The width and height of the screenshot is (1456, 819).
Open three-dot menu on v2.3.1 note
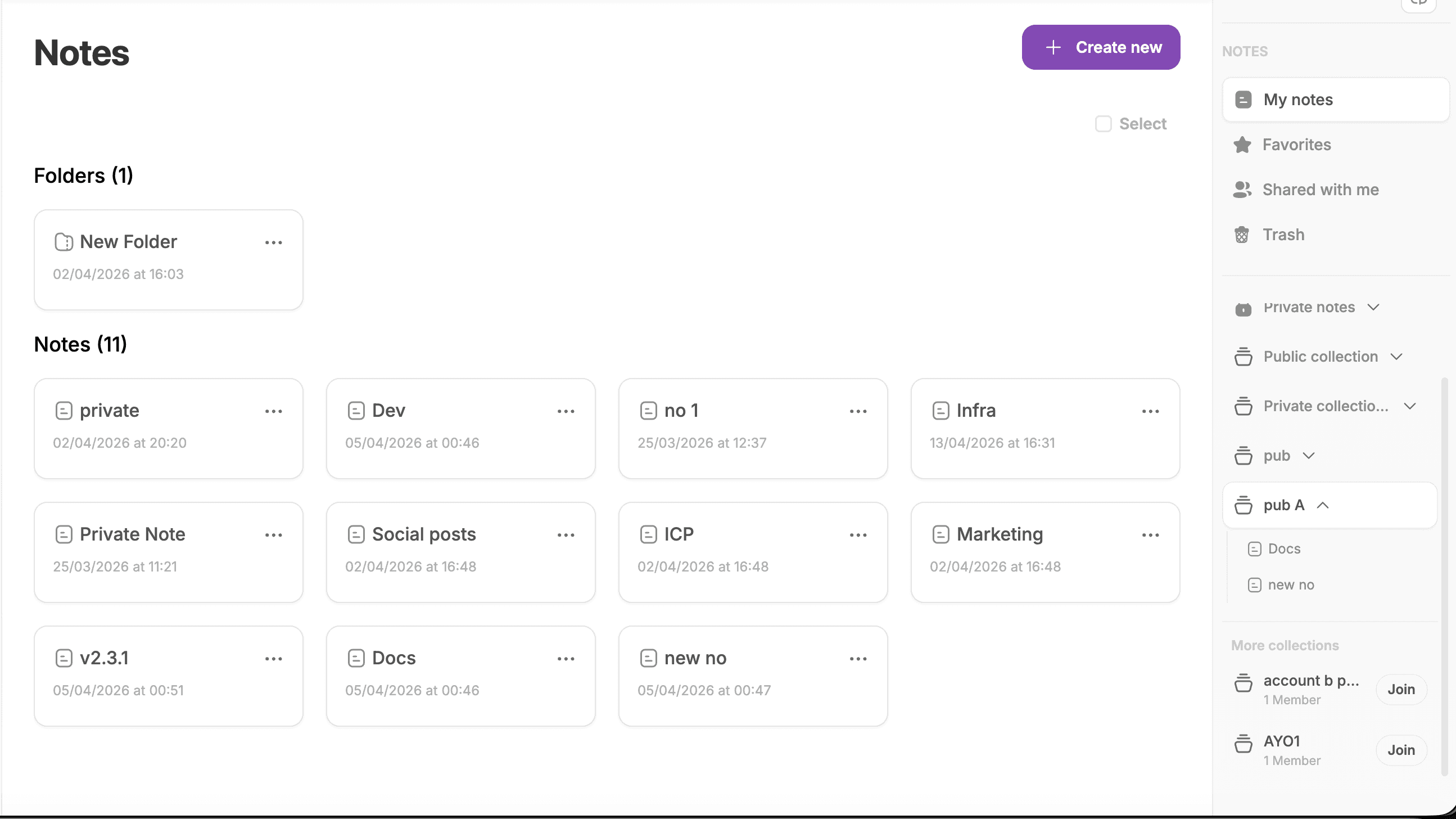click(x=274, y=659)
